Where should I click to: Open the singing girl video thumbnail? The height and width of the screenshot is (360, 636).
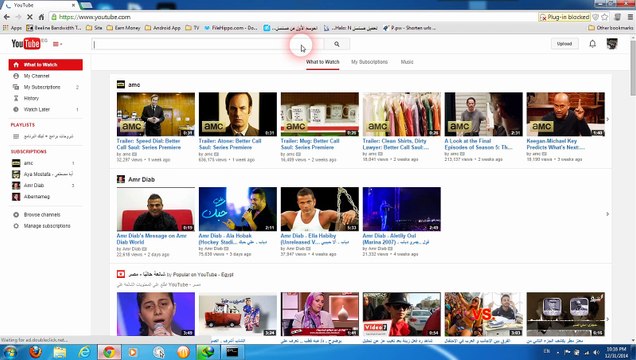[x=156, y=314]
